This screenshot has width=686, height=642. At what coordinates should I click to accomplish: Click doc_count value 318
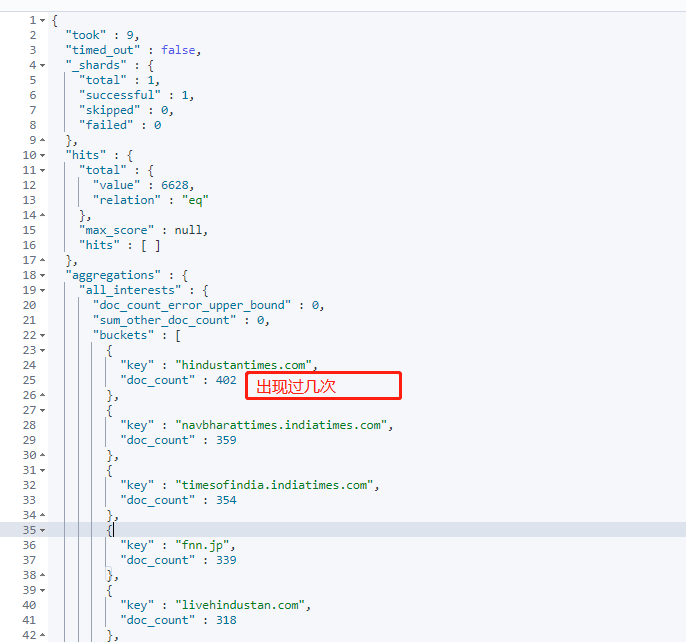(226, 620)
